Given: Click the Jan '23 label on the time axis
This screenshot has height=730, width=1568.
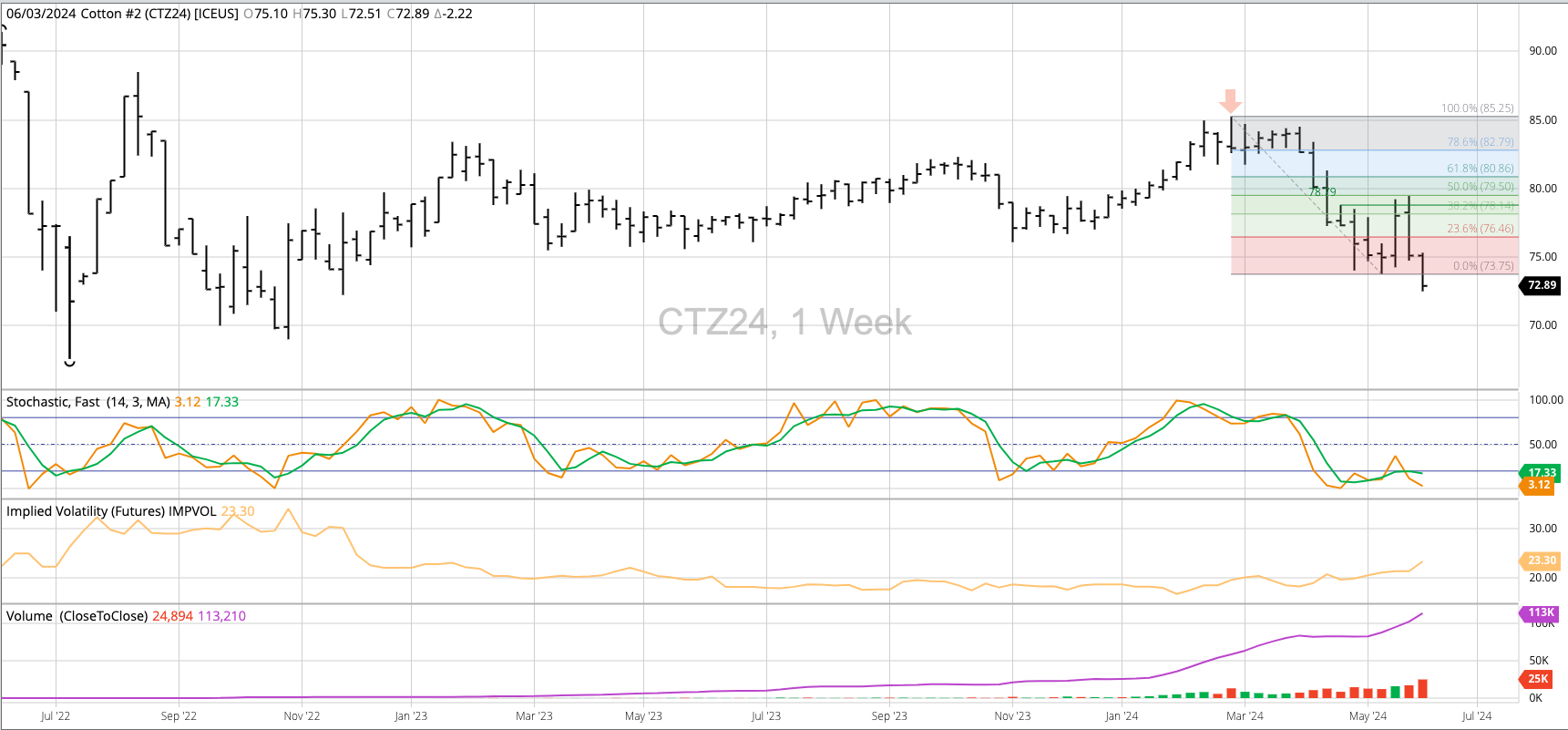Looking at the screenshot, I should click(411, 716).
